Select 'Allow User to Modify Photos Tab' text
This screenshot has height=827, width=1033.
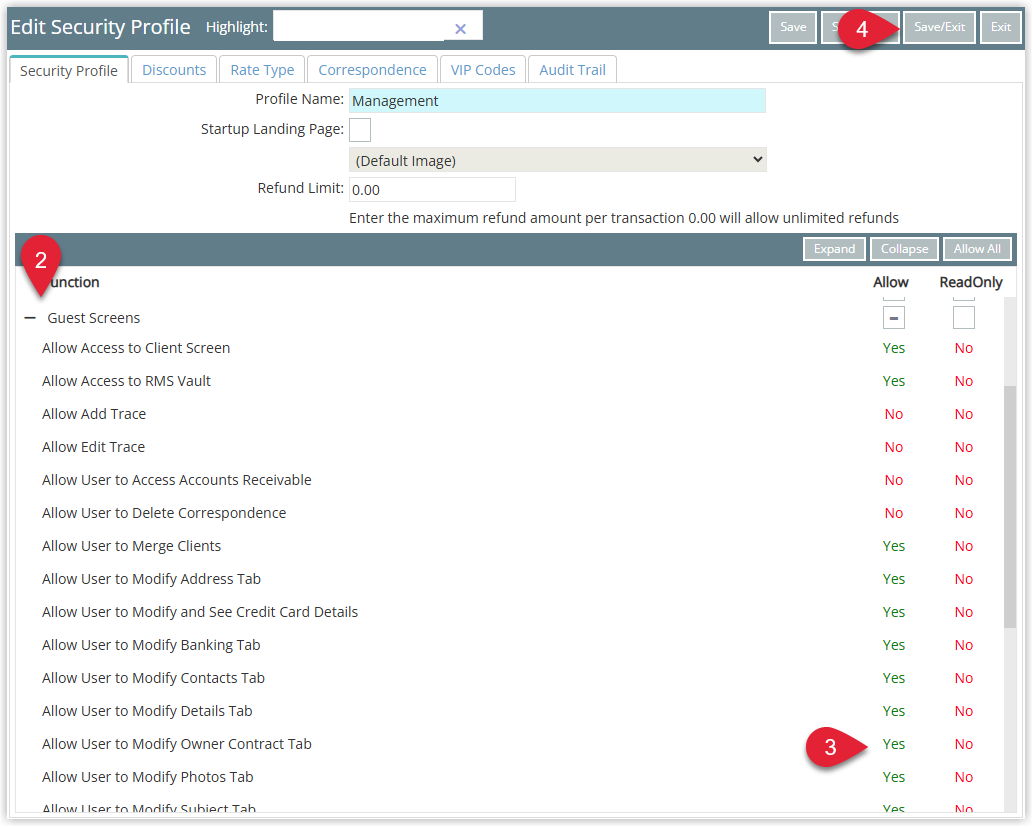[x=148, y=777]
